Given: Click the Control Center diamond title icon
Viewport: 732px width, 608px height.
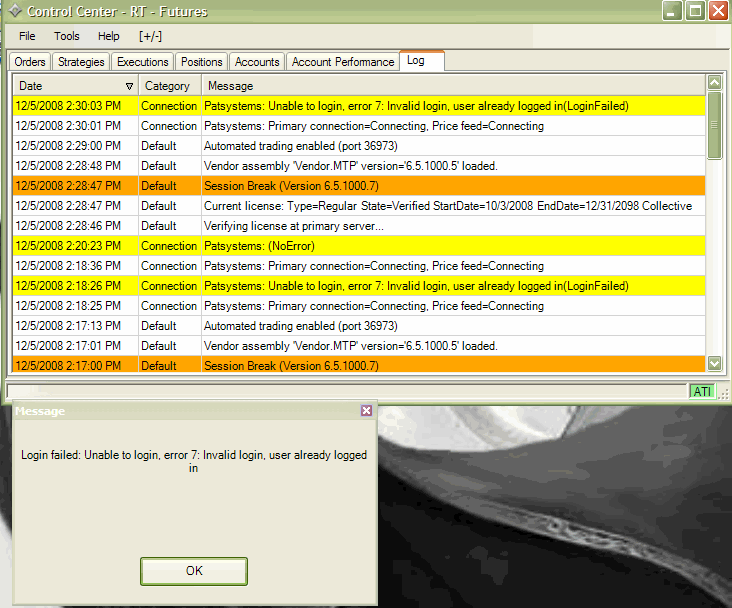Looking at the screenshot, I should (x=15, y=11).
